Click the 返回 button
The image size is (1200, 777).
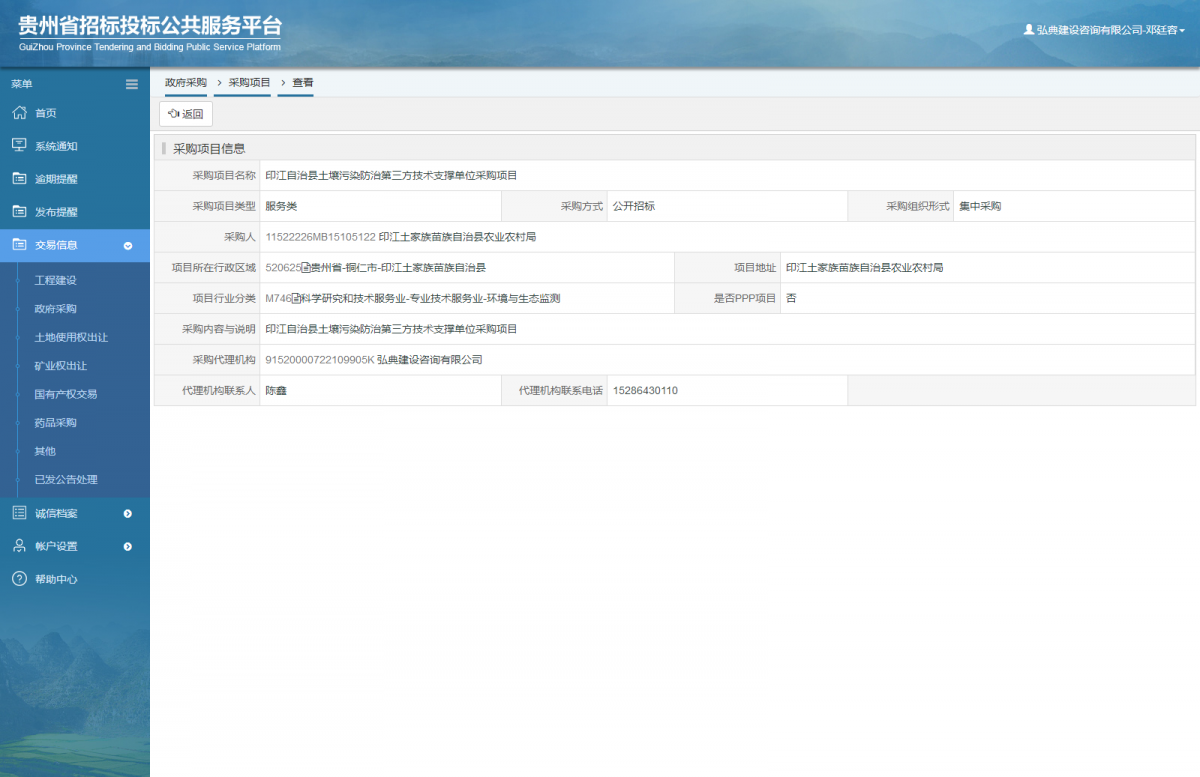[x=185, y=113]
